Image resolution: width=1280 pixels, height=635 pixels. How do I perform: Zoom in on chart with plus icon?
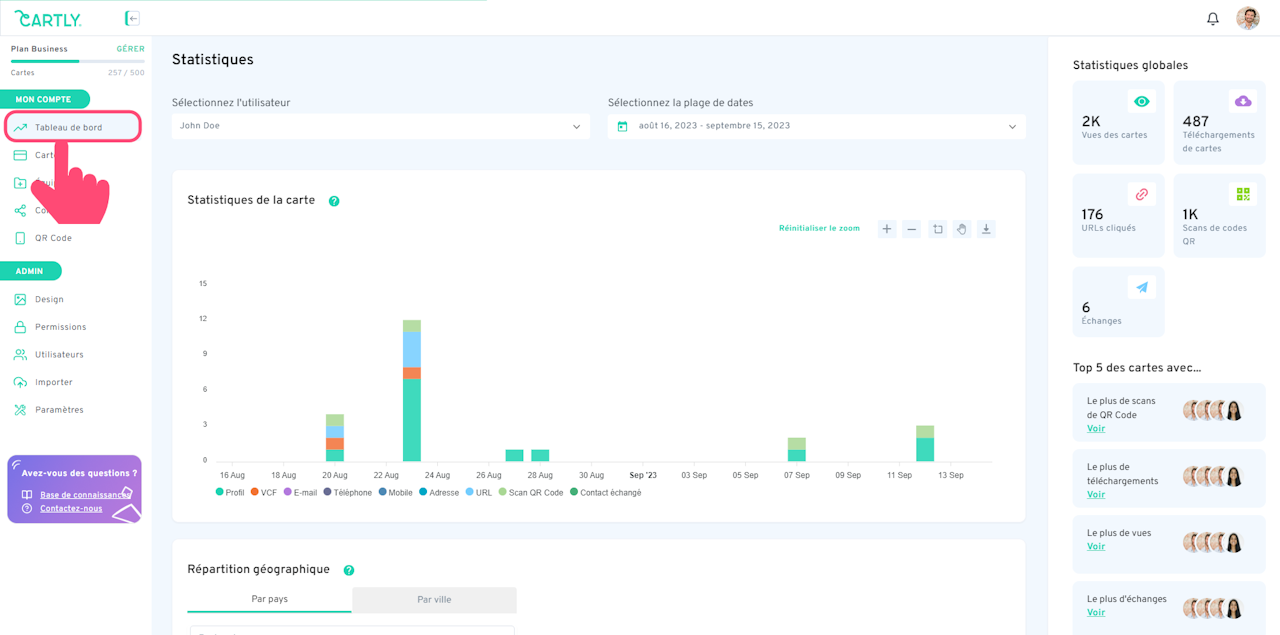click(887, 229)
